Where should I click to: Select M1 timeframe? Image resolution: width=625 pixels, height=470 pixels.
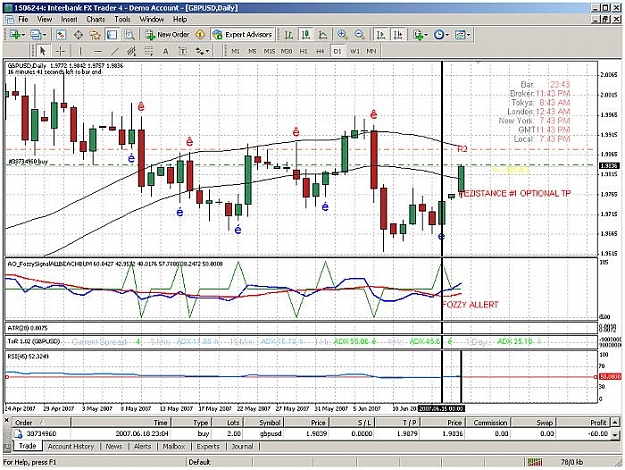[235, 51]
